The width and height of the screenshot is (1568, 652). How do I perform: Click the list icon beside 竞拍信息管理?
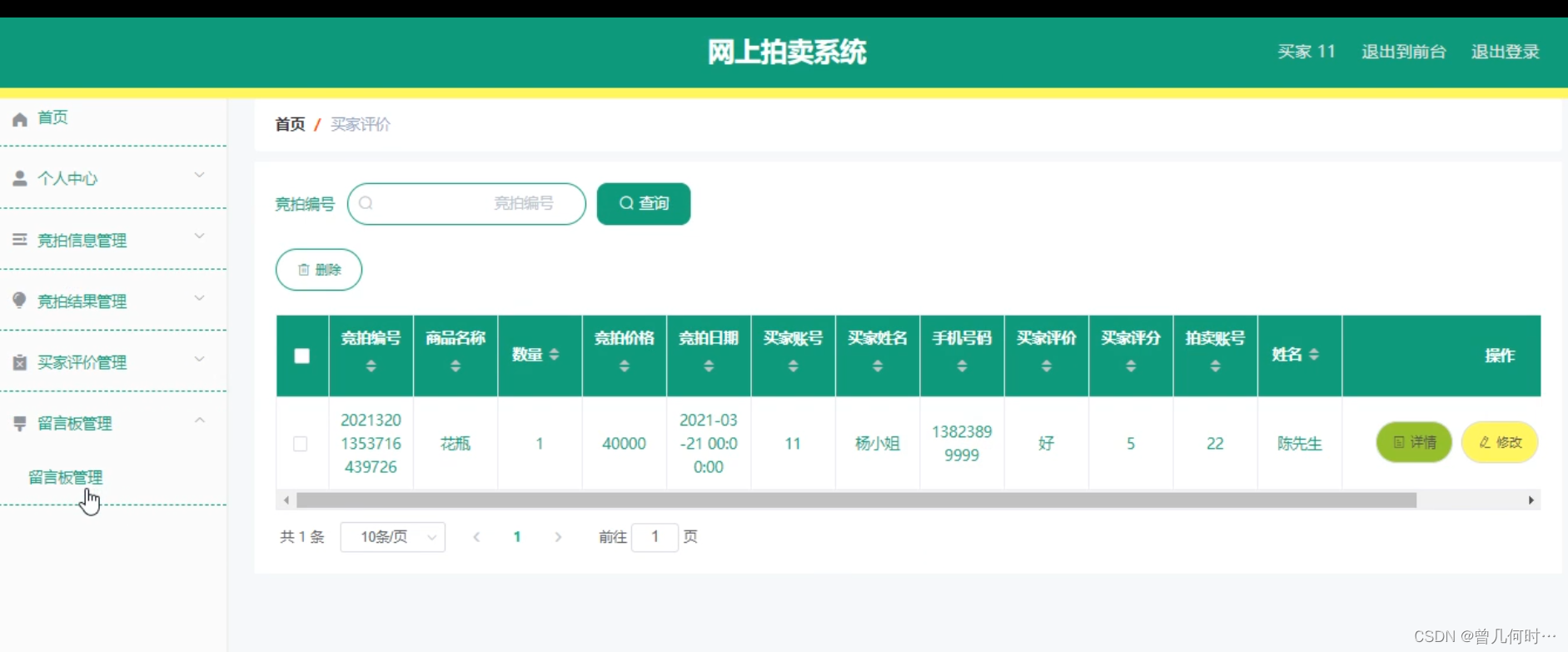[x=20, y=240]
